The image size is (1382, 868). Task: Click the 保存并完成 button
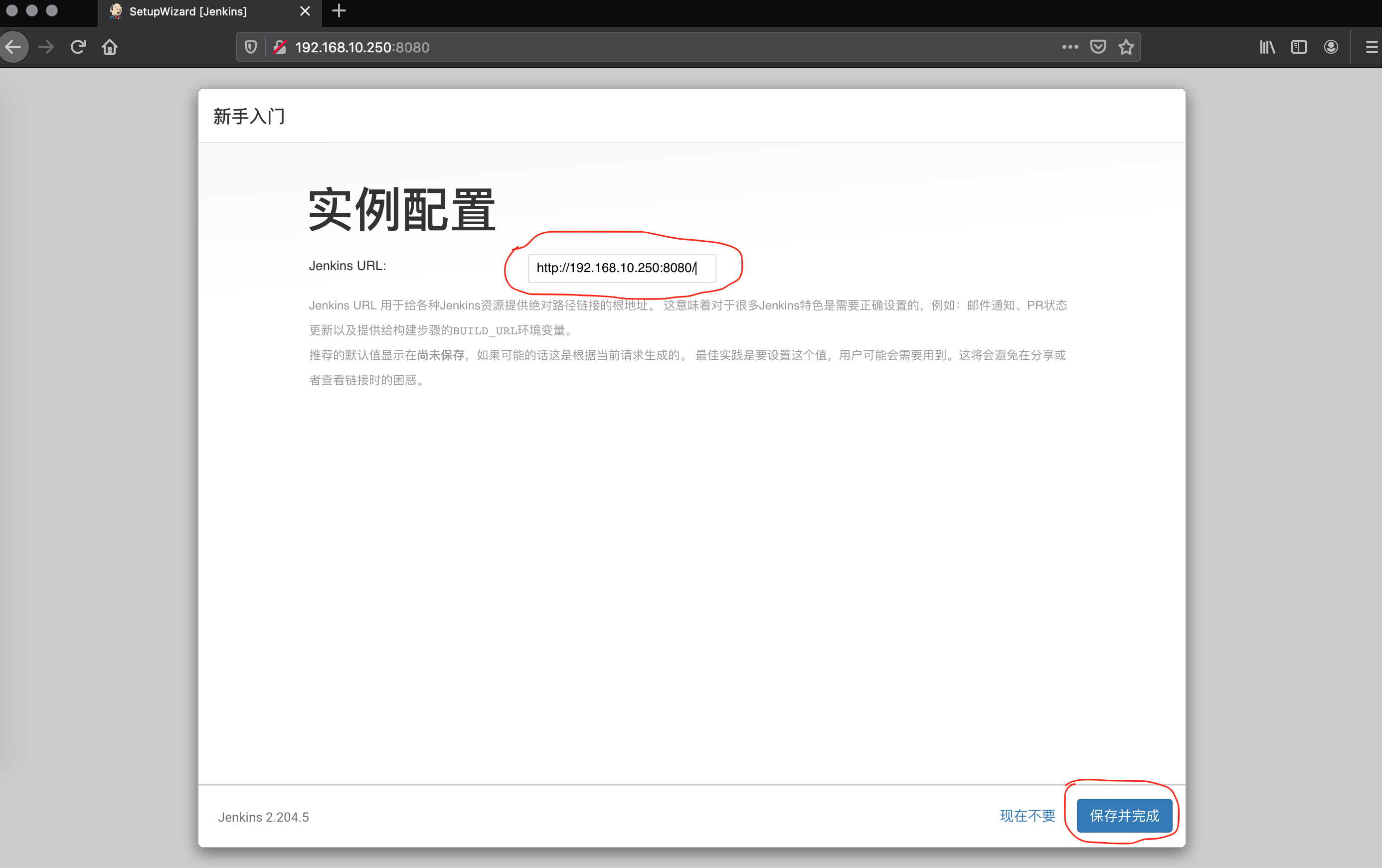click(1124, 815)
